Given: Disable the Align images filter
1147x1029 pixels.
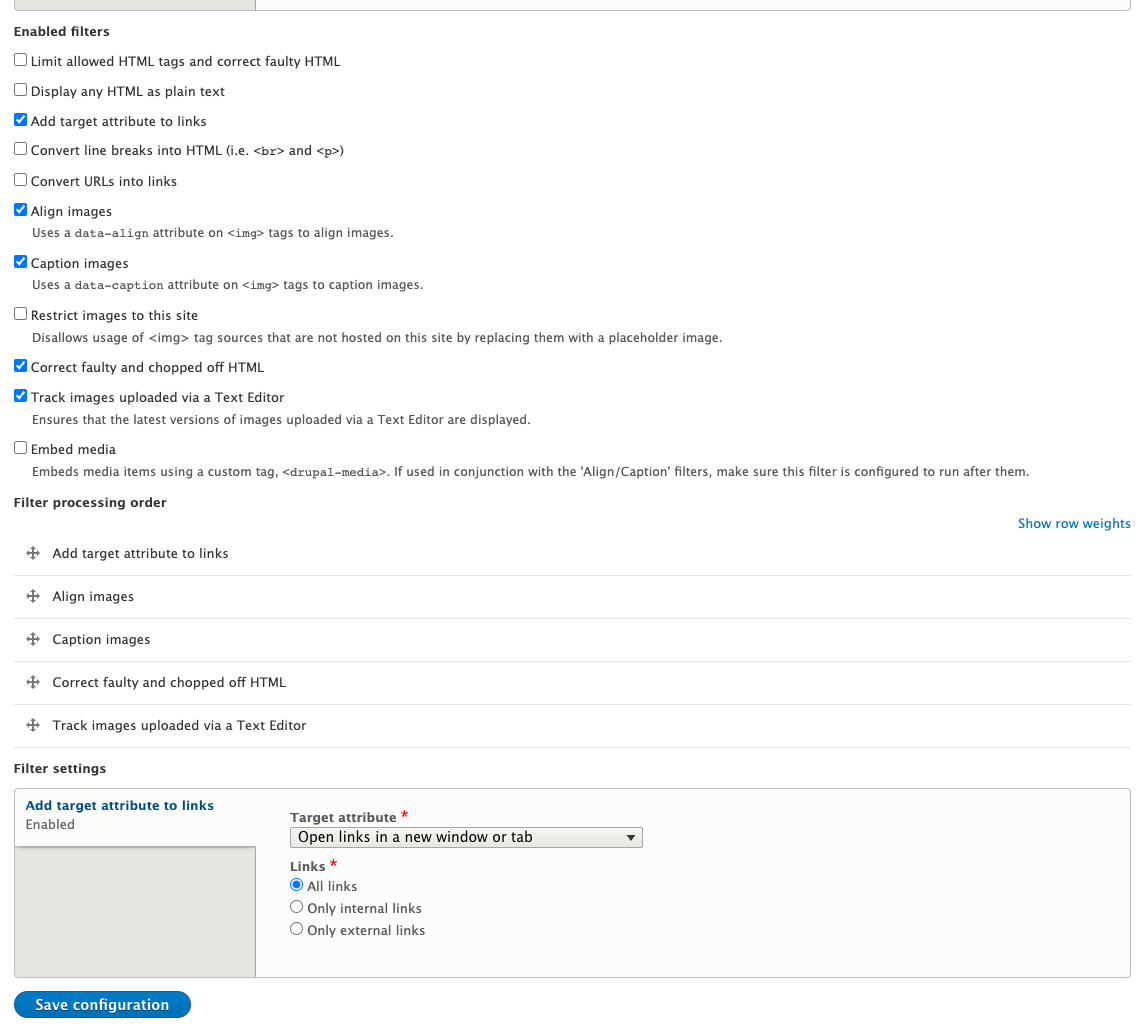Looking at the screenshot, I should point(19,209).
